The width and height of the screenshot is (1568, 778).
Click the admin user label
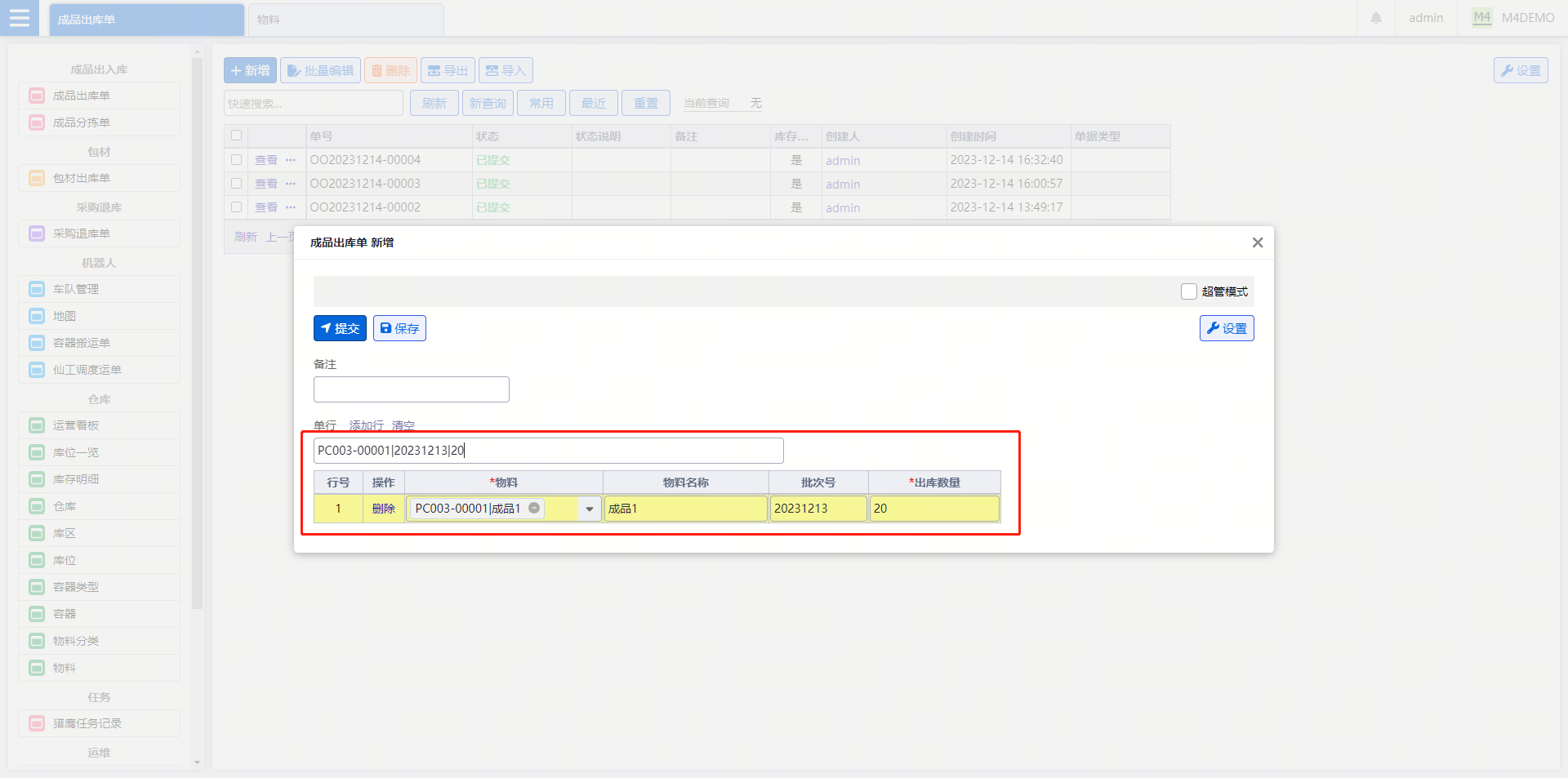[1426, 18]
